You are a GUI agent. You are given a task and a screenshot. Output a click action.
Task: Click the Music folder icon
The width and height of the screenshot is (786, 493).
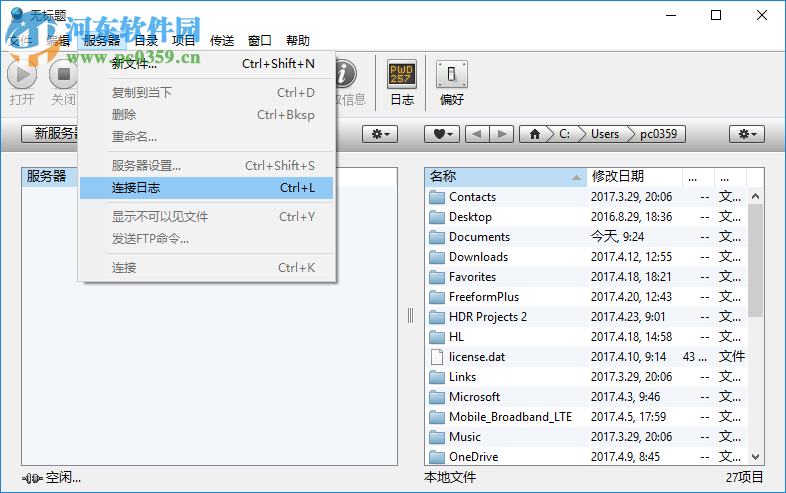tap(437, 437)
